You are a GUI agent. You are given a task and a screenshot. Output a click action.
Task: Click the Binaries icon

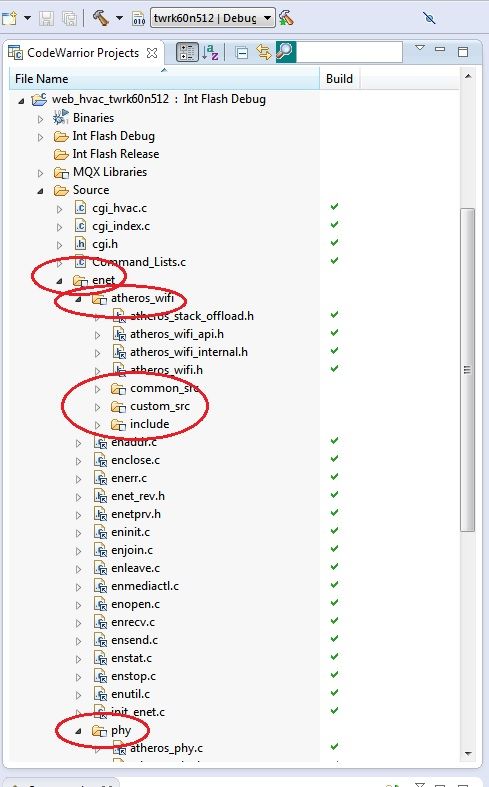point(61,117)
